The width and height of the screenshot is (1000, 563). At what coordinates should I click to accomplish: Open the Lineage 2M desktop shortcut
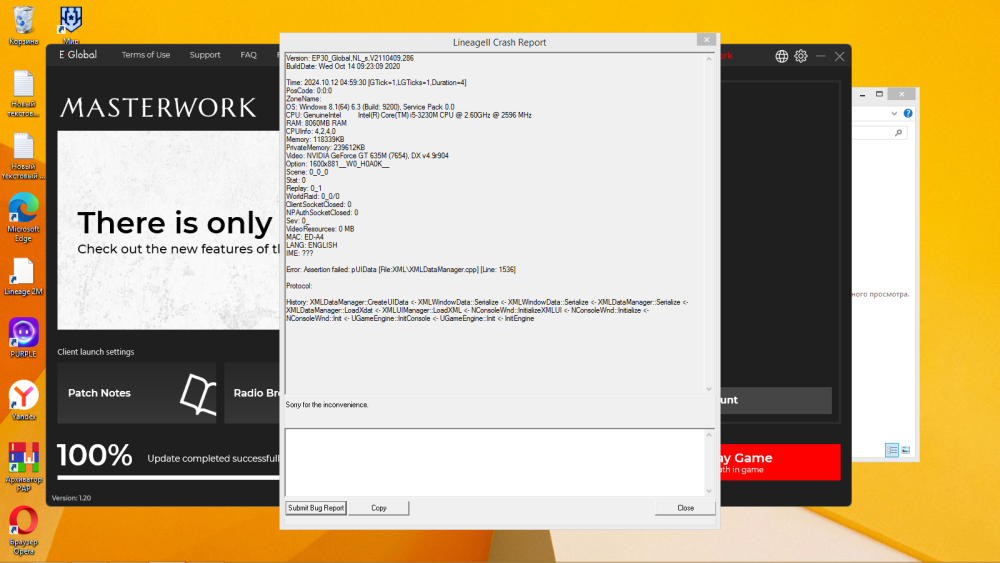coord(24,272)
